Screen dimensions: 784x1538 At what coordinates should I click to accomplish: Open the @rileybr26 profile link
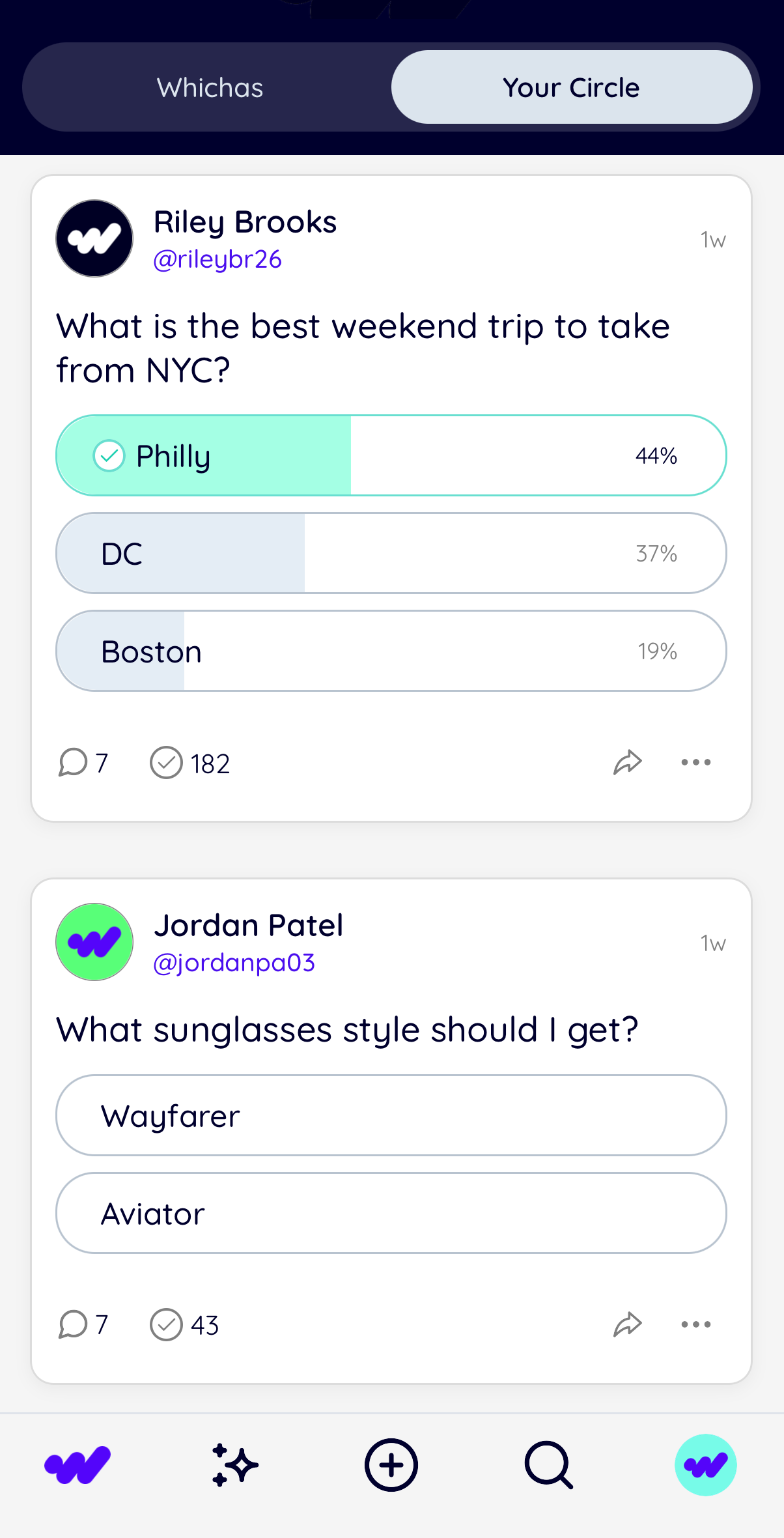[x=217, y=259]
